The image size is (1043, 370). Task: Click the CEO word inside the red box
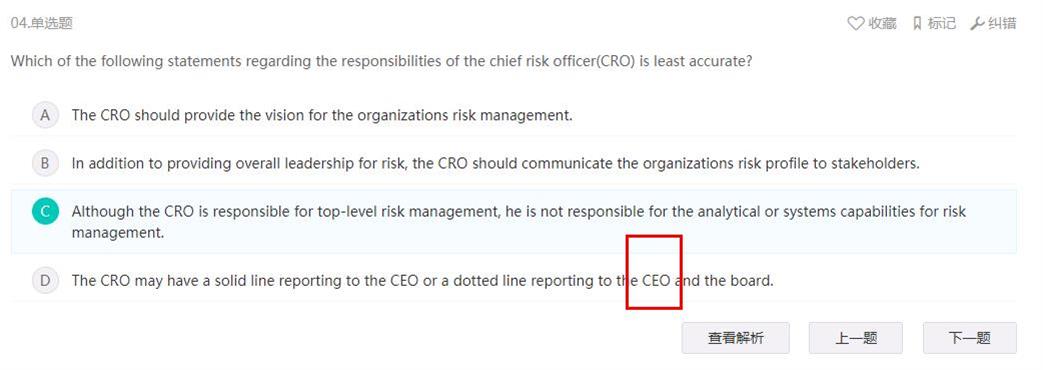(x=657, y=280)
